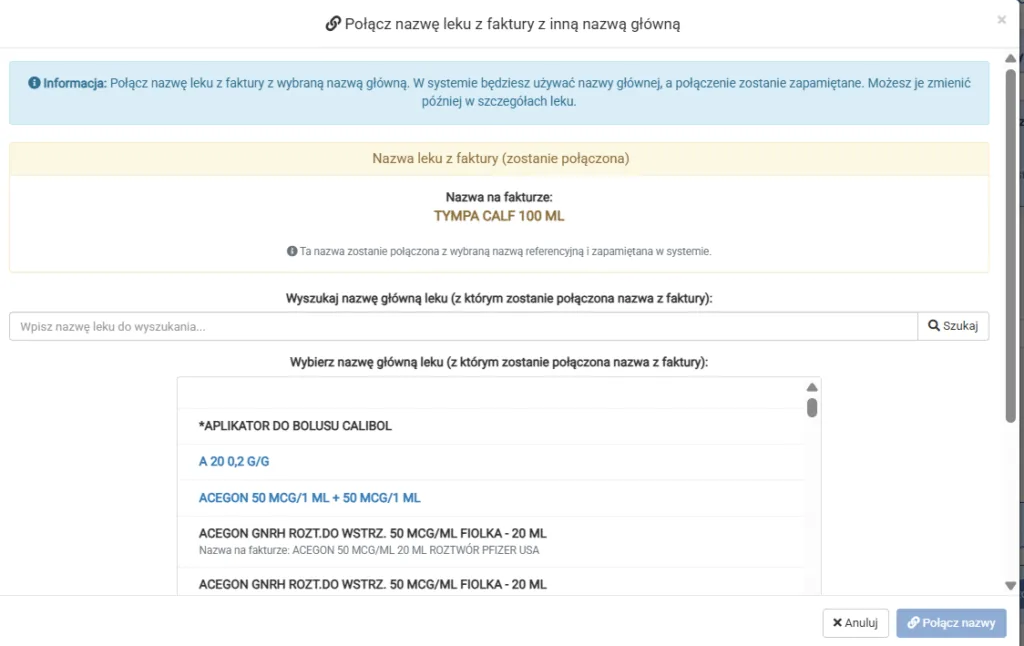This screenshot has height=646, width=1024.
Task: Click the drug list scrollbar thumb
Action: pyautogui.click(x=812, y=408)
